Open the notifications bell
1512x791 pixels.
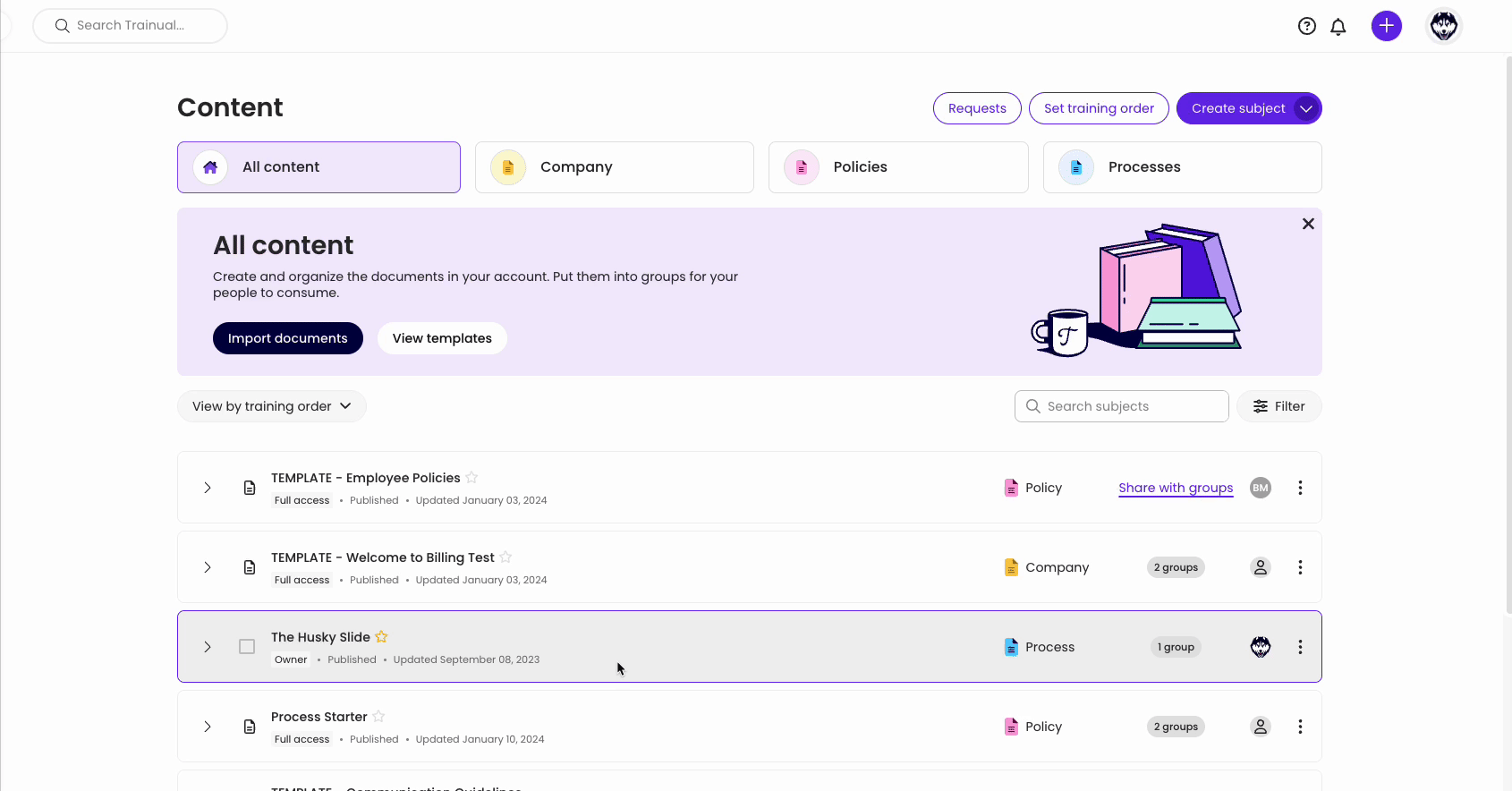pos(1338,26)
